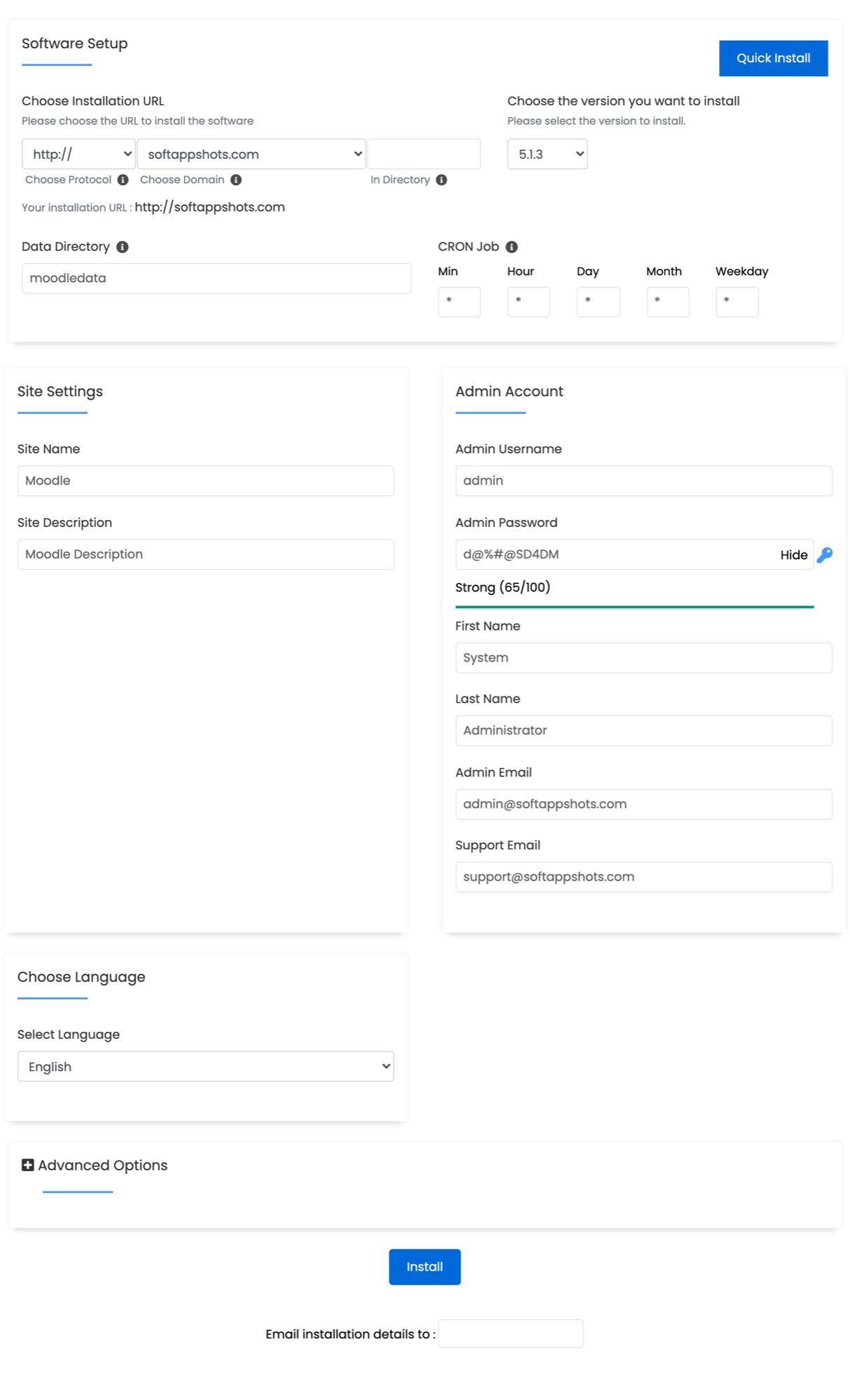Click the password strength bar
Image resolution: width=850 pixels, height=1400 pixels.
[x=634, y=607]
